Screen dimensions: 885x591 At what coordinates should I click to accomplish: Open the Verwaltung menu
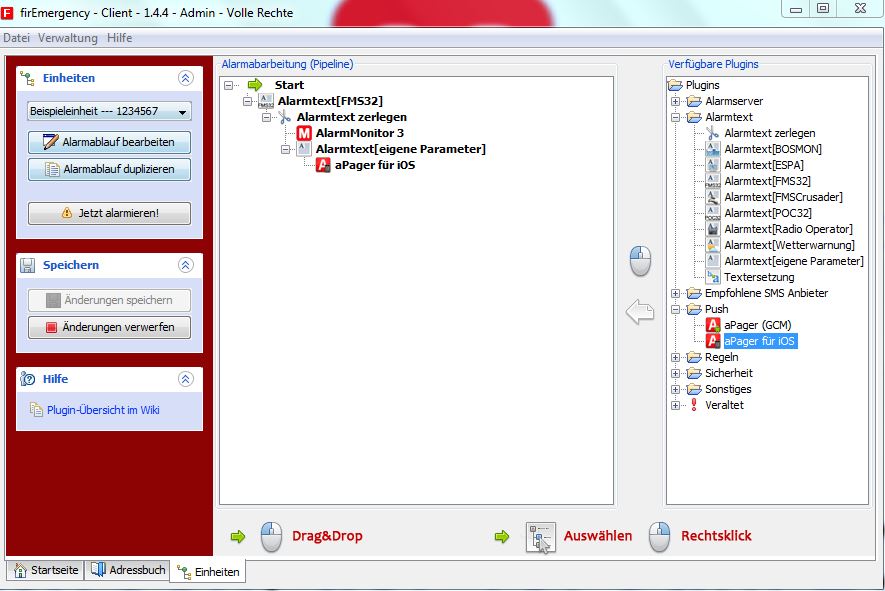click(68, 38)
